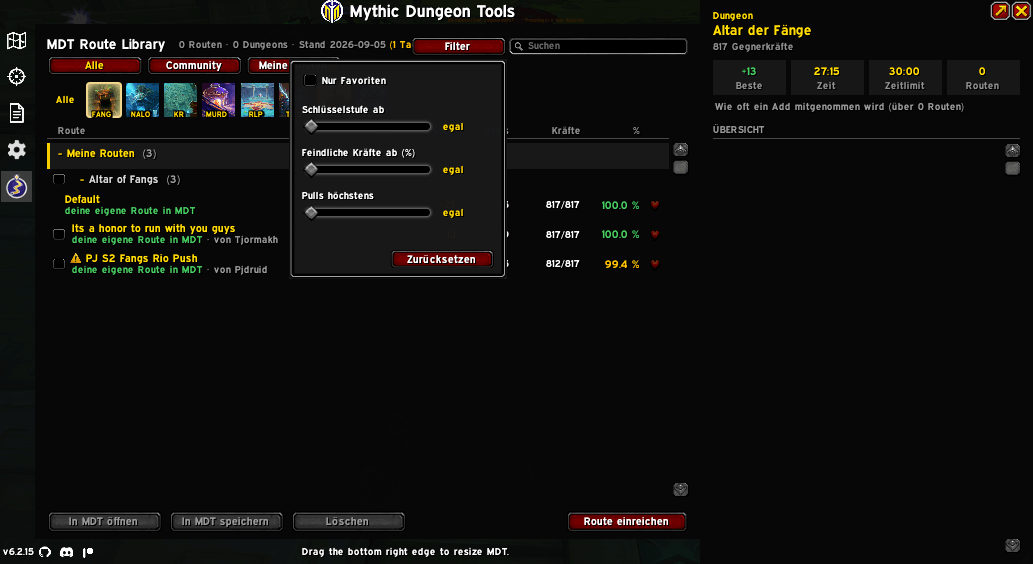
Task: Click the Pulls höchstens slider handle
Action: pyautogui.click(x=311, y=213)
